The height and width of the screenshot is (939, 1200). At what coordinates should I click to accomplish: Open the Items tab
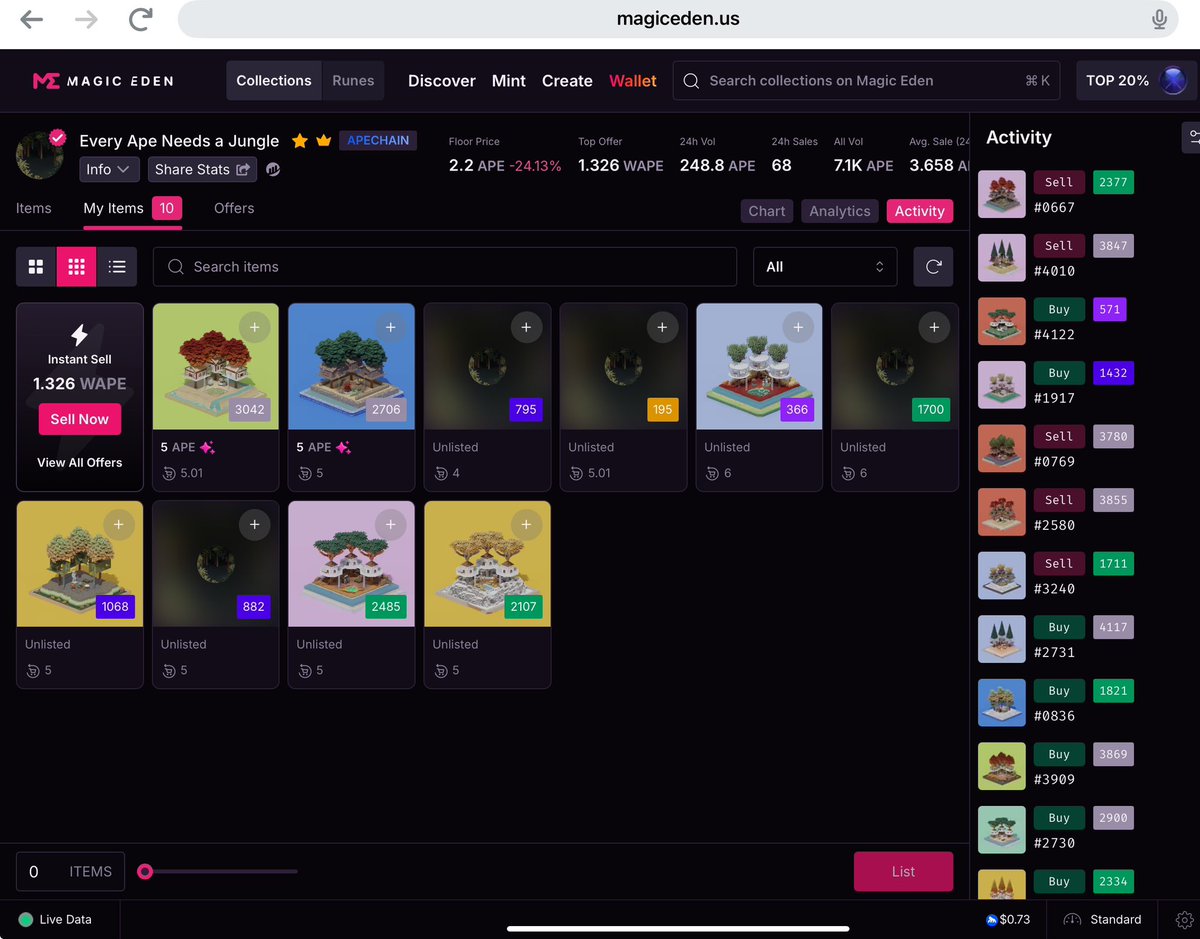(33, 208)
